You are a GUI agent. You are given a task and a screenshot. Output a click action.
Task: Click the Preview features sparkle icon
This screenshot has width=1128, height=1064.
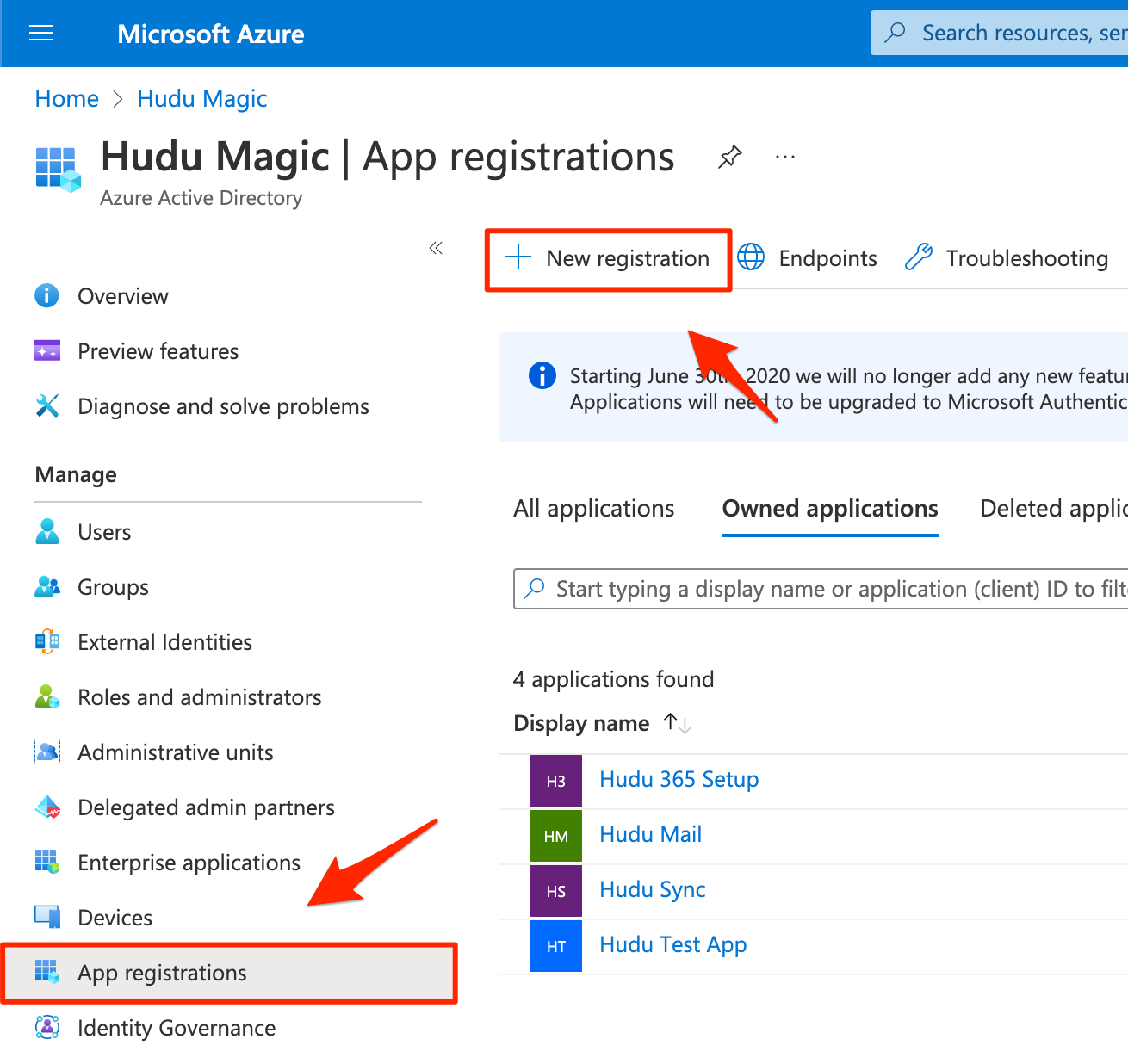47,351
